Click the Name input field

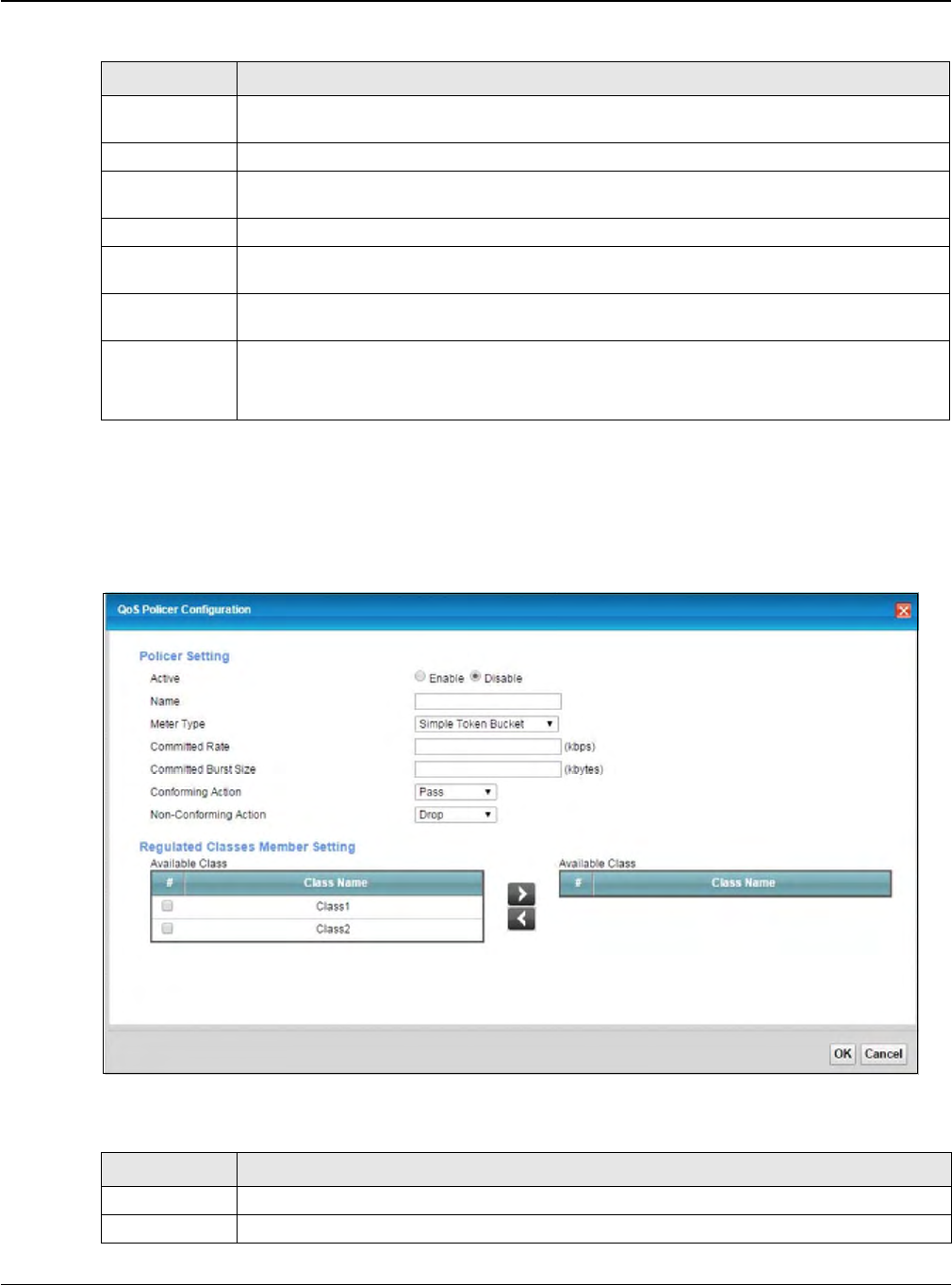(488, 701)
